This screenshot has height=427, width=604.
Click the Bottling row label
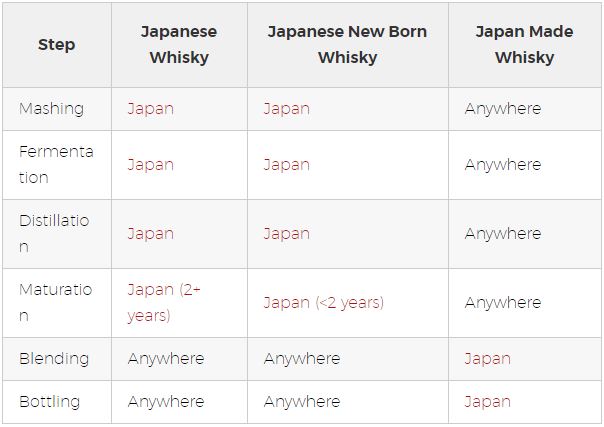50,402
